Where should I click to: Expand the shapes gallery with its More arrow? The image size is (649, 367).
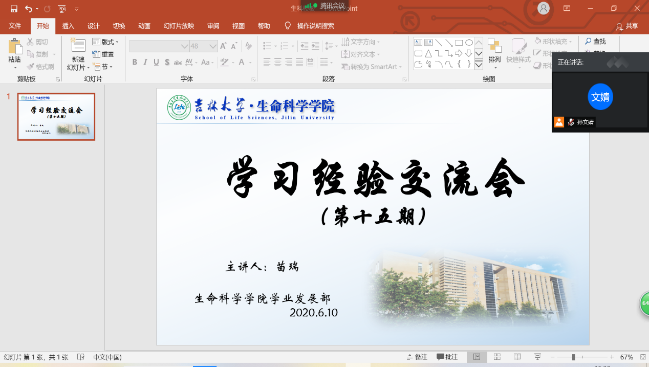[478, 65]
